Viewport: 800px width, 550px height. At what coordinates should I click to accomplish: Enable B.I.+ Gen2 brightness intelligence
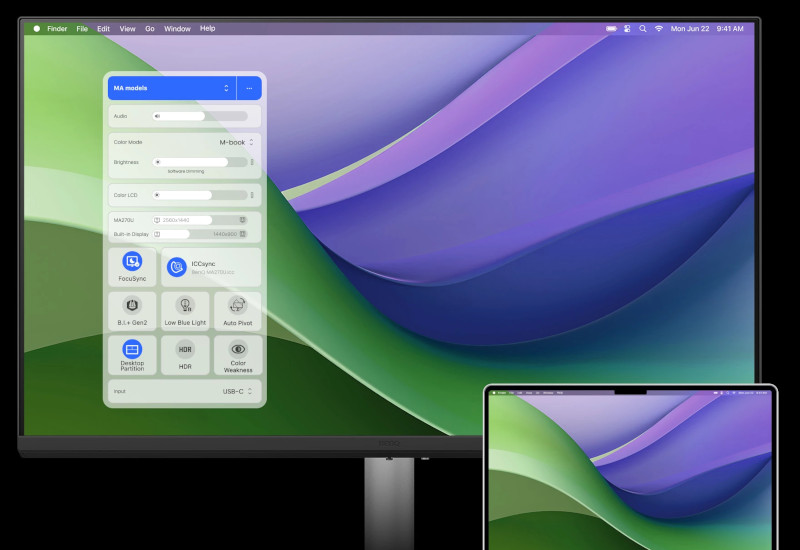click(x=132, y=306)
